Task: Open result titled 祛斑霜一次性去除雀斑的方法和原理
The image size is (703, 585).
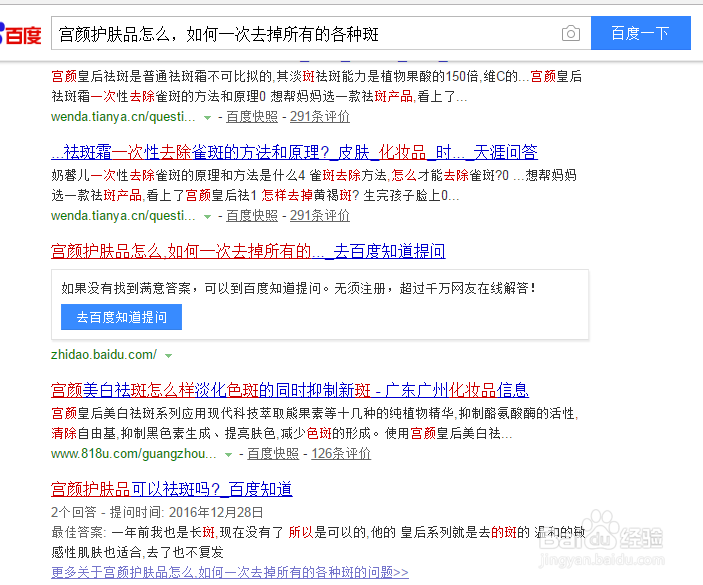Action: [294, 152]
